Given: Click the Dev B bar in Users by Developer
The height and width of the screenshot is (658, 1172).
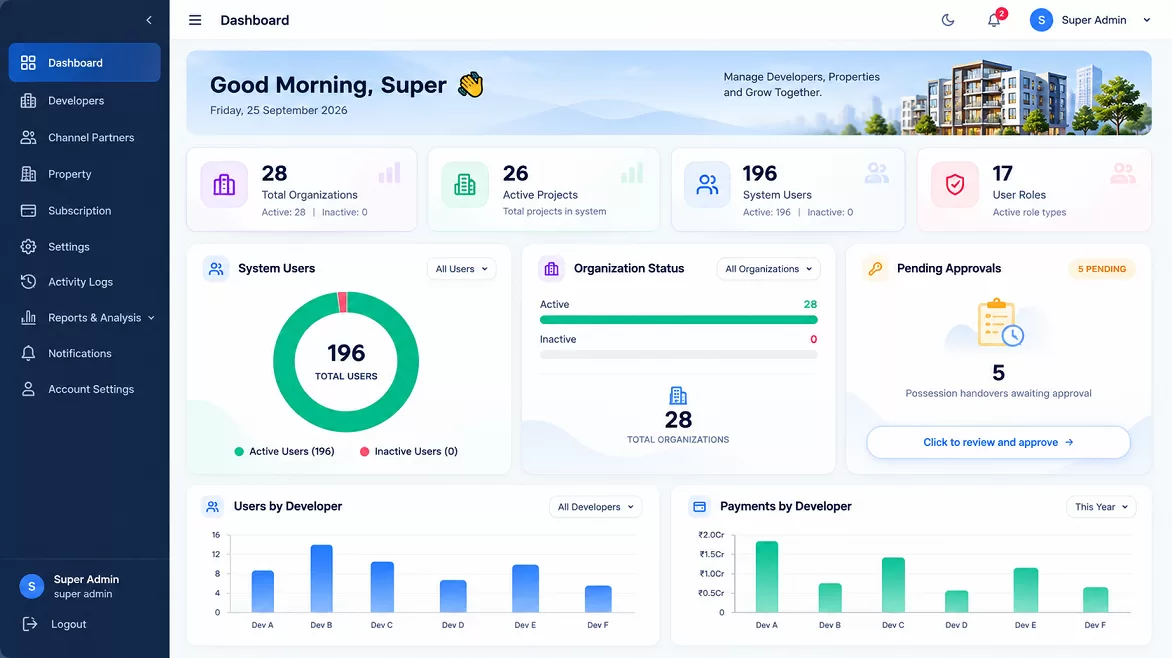Looking at the screenshot, I should (321, 579).
